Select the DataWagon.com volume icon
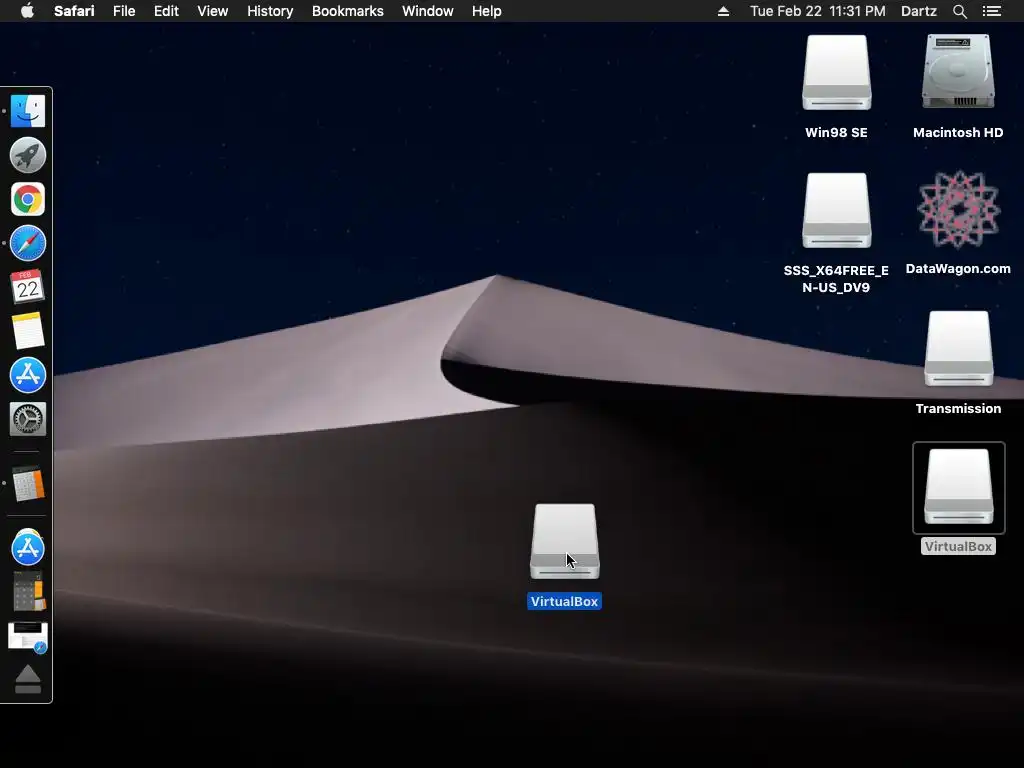Viewport: 1024px width, 768px height. click(958, 210)
